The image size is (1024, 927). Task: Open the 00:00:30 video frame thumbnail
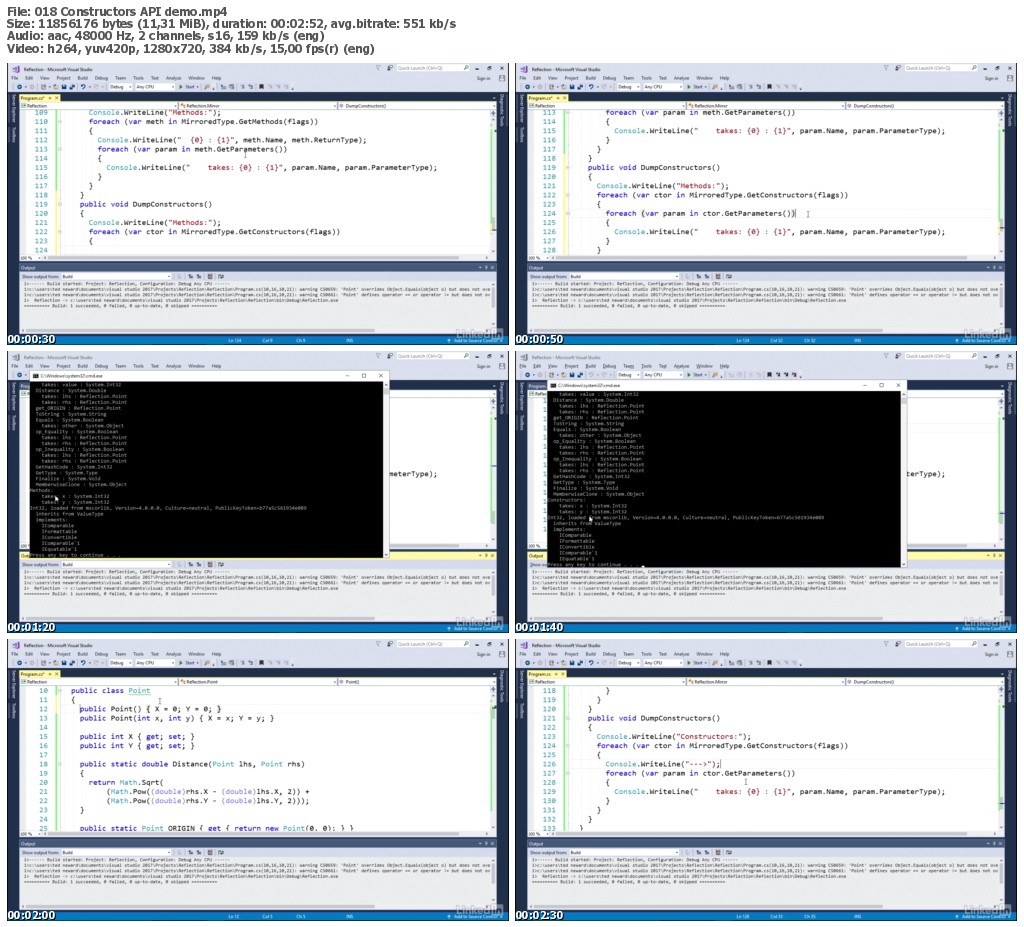click(257, 204)
